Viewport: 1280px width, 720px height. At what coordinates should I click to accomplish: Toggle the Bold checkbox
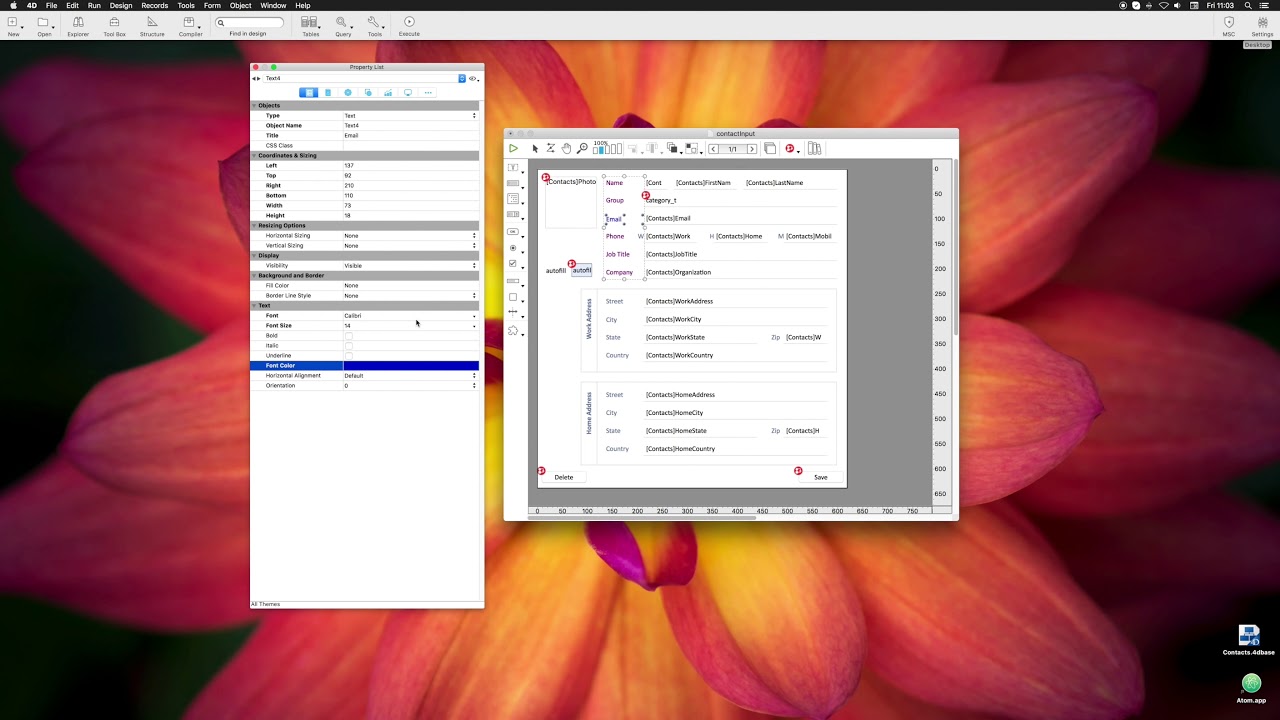(349, 335)
